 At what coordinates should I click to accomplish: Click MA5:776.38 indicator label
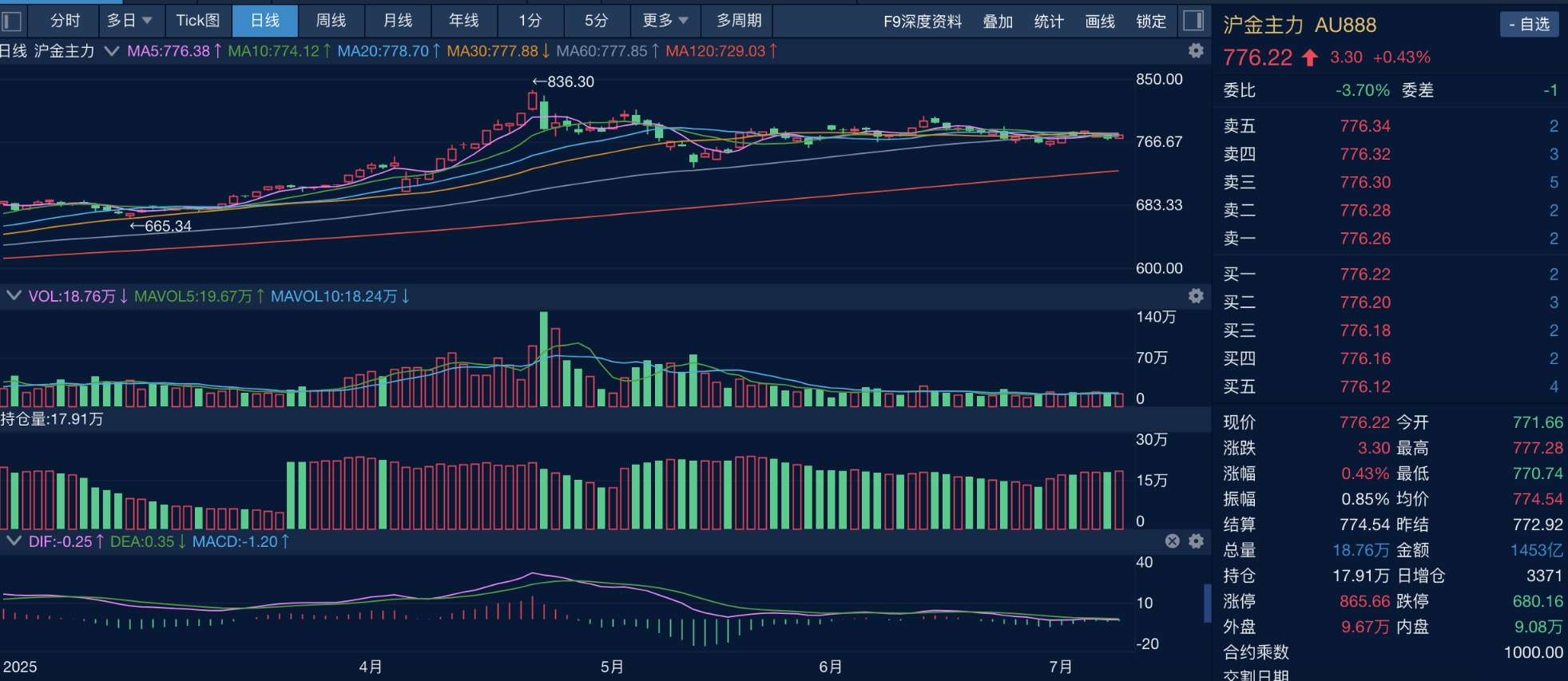174,51
